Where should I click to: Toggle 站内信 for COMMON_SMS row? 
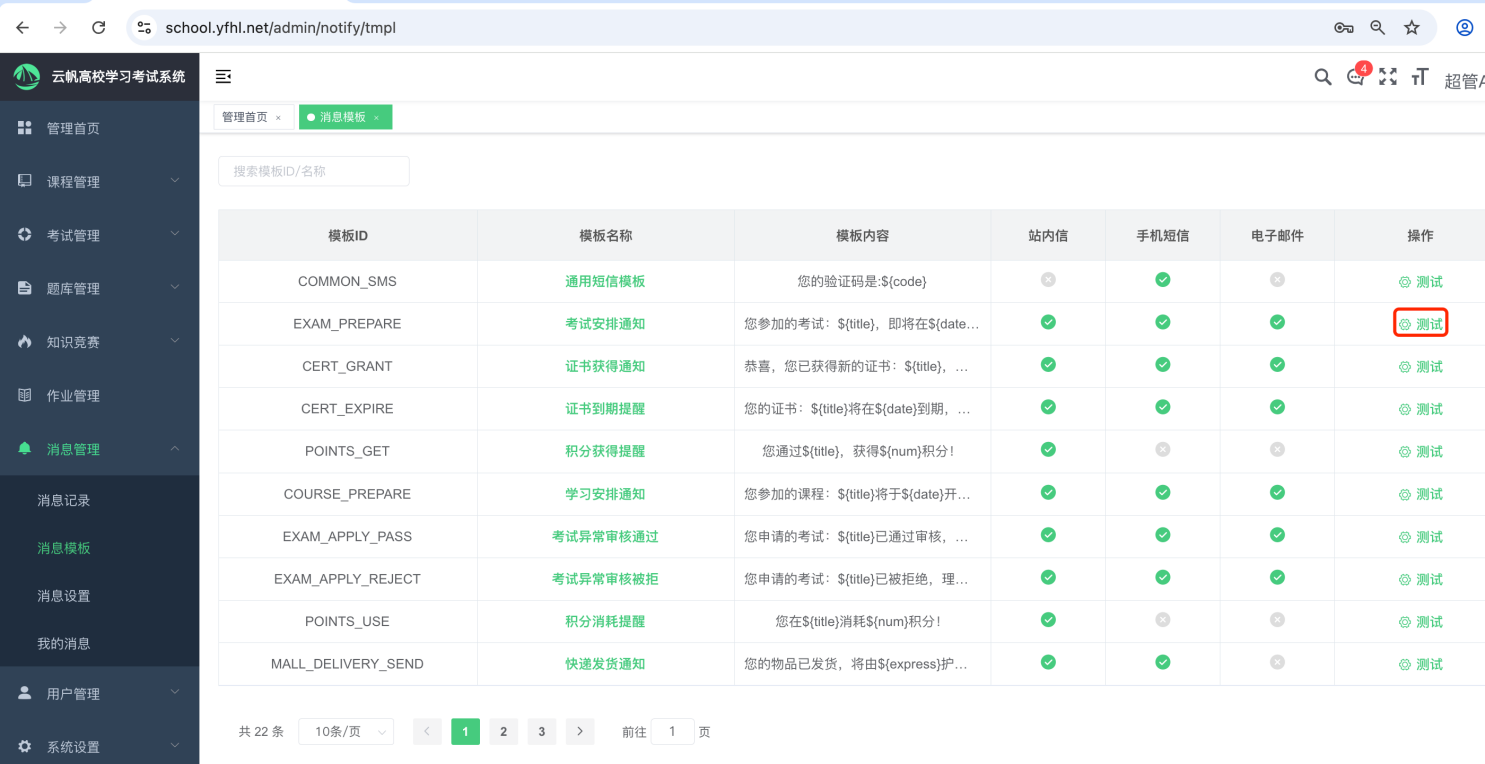[1048, 280]
